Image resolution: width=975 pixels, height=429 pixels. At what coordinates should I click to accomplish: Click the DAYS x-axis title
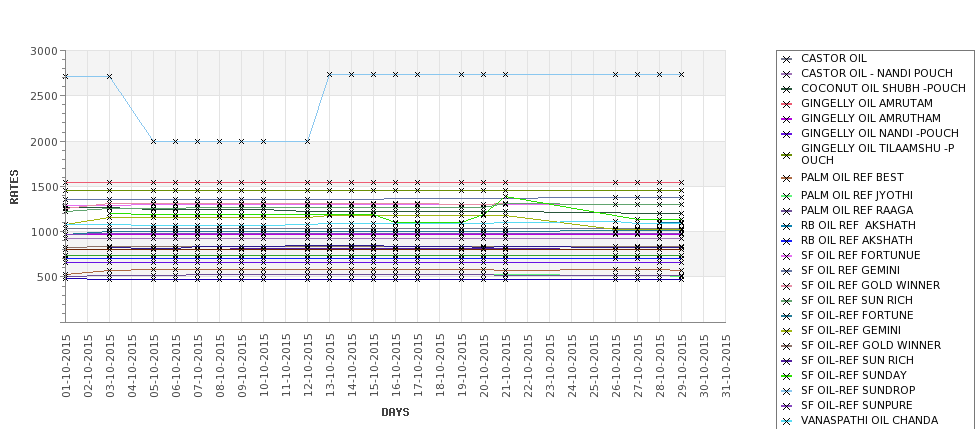tap(395, 412)
